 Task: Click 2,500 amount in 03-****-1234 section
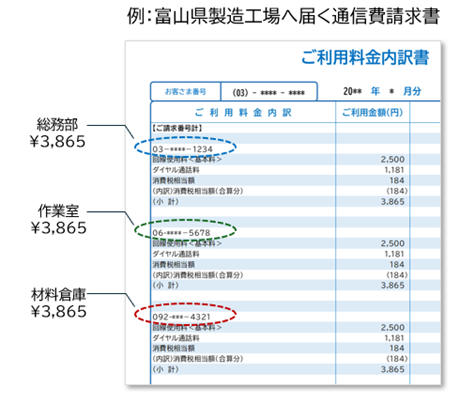point(393,159)
